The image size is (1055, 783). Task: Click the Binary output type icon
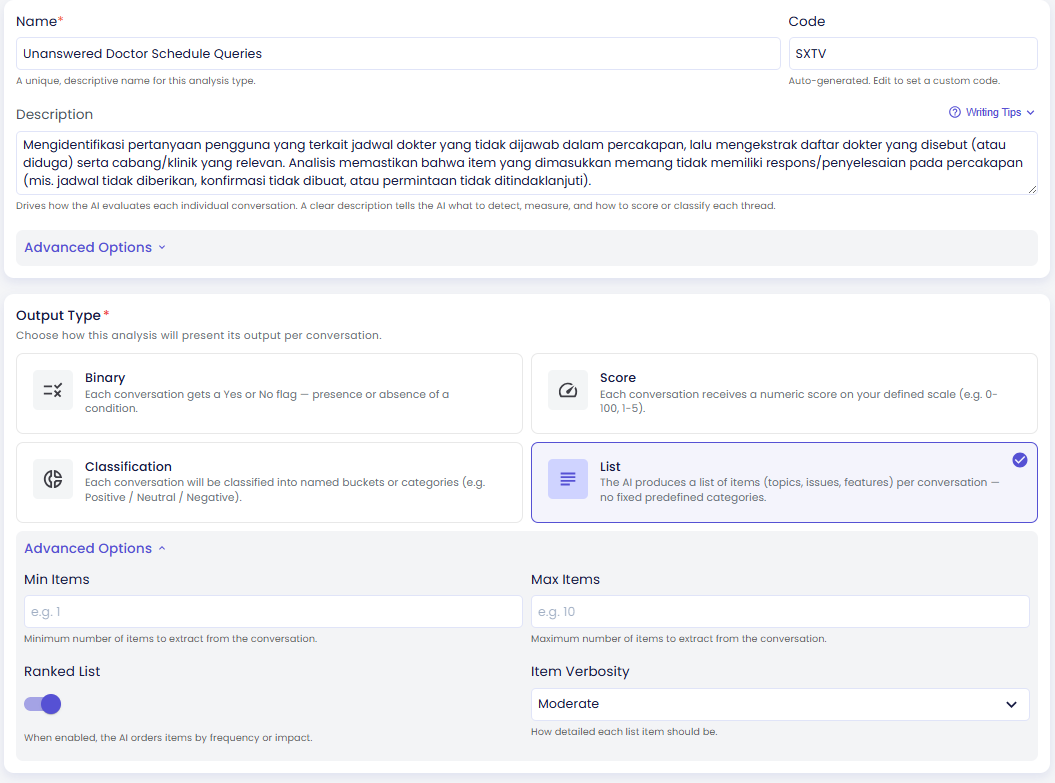53,390
